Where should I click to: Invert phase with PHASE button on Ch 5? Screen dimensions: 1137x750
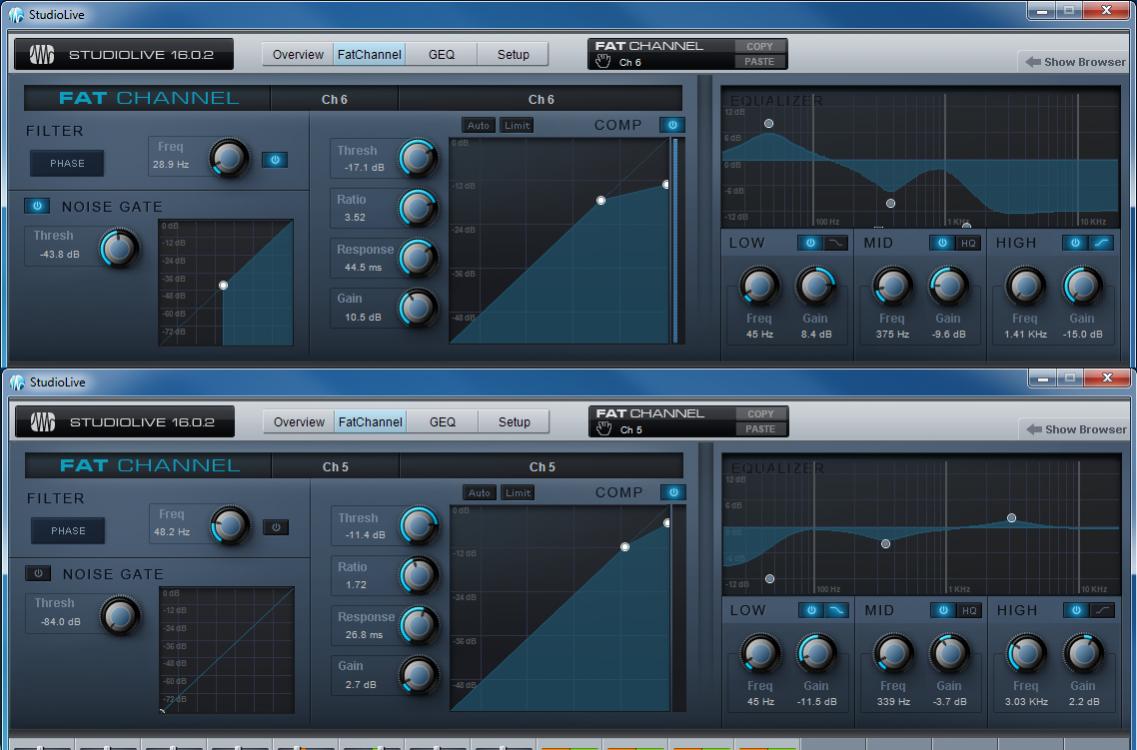tap(67, 531)
